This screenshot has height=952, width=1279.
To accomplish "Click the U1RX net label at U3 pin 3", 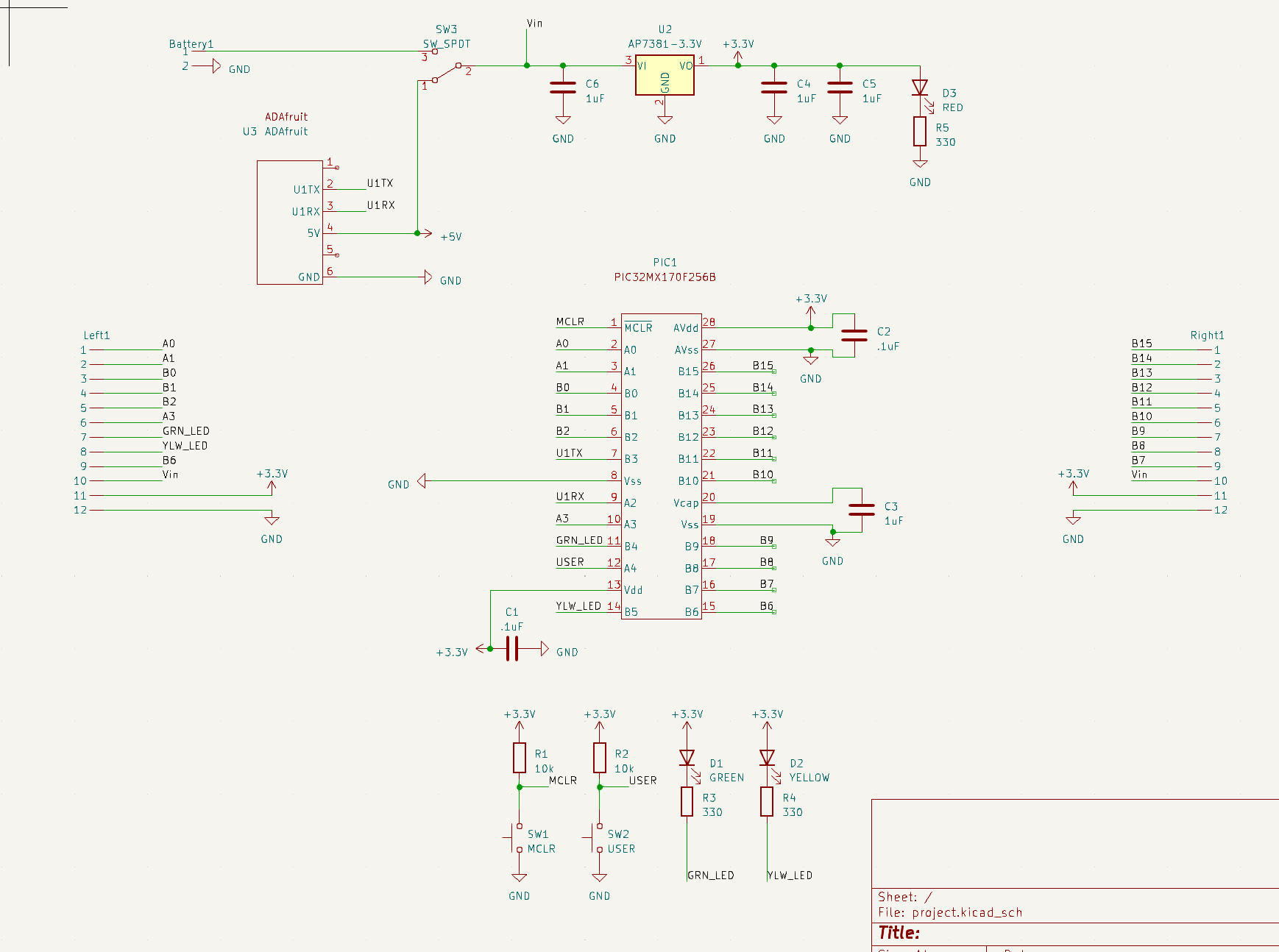I will 381,205.
